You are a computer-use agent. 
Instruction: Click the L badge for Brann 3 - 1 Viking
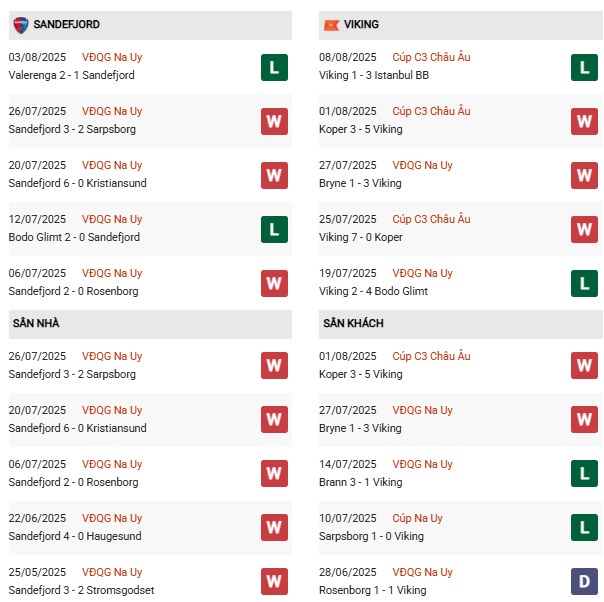(x=584, y=474)
